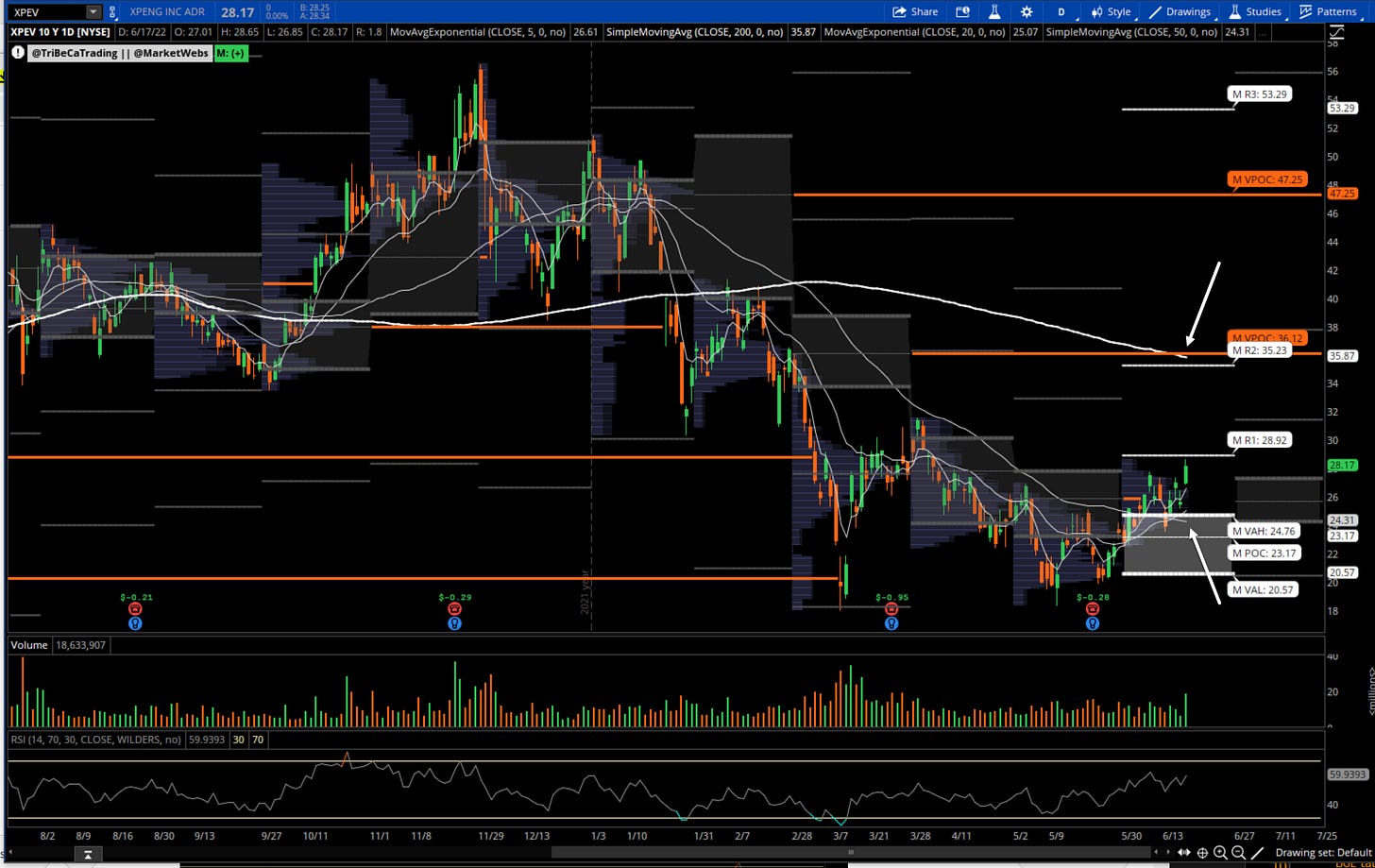
Task: Click the XPEV 10 Y 1D [NYSE] header
Action: (60, 31)
